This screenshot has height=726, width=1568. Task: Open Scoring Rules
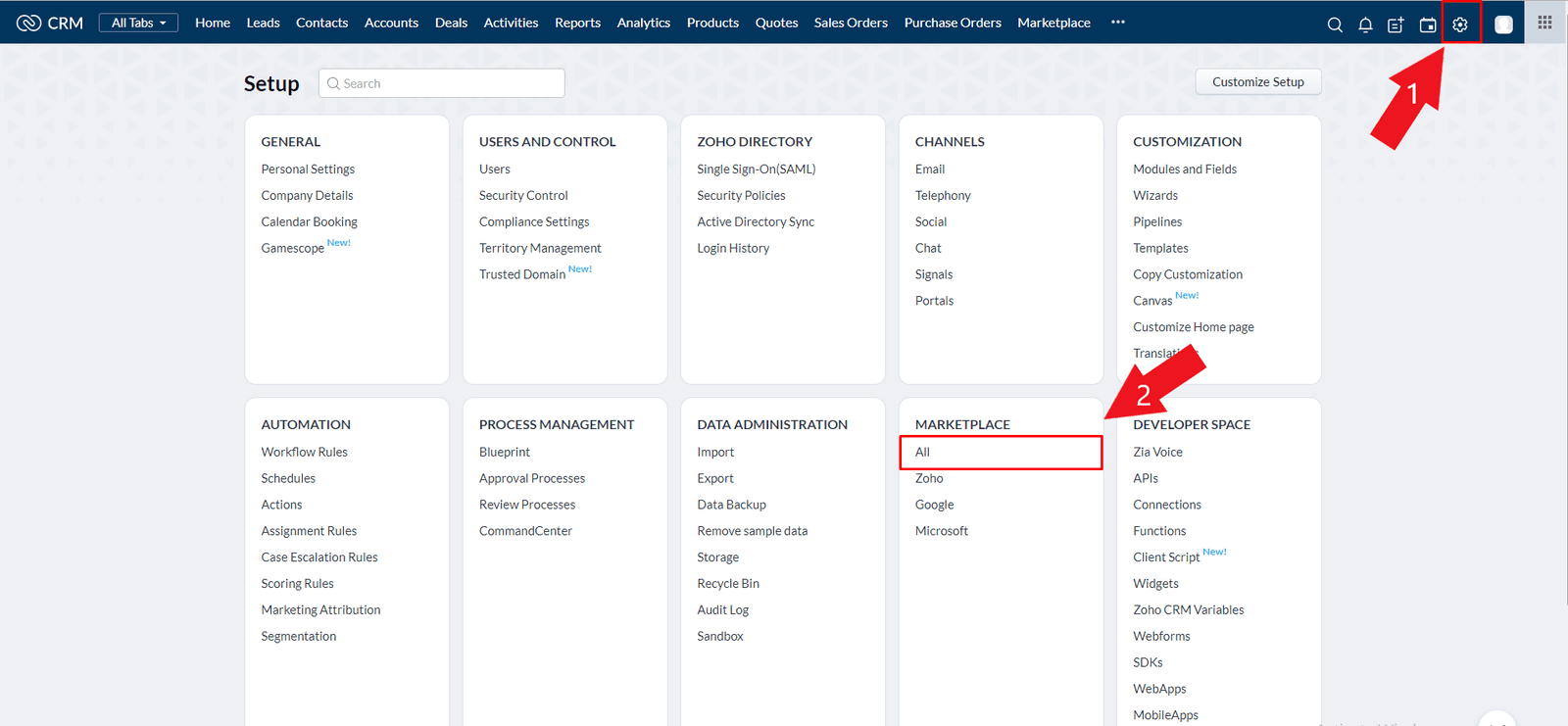click(x=297, y=584)
